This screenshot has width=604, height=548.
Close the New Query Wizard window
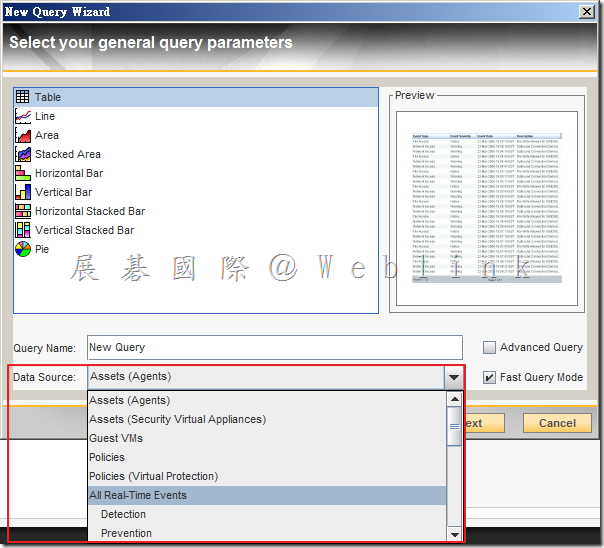pyautogui.click(x=590, y=12)
